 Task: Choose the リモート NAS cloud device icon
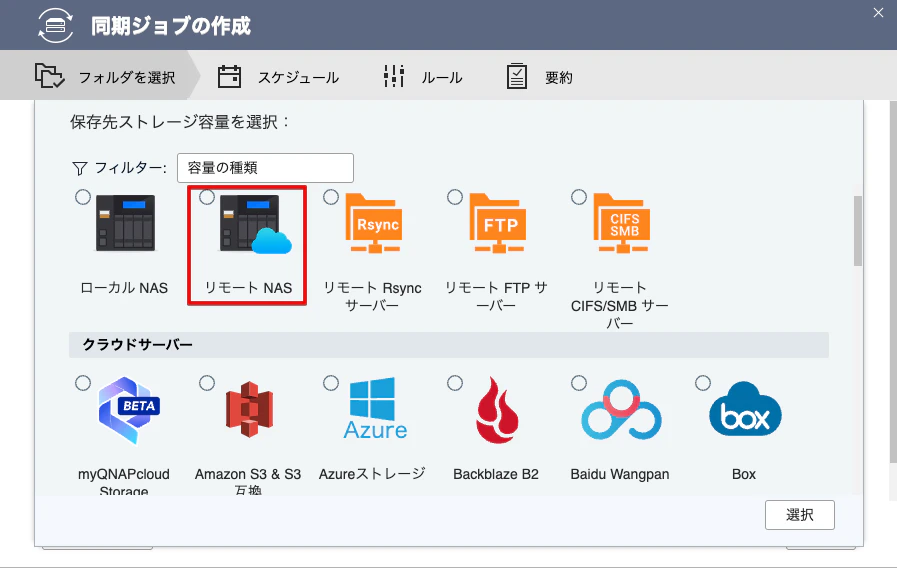point(256,224)
